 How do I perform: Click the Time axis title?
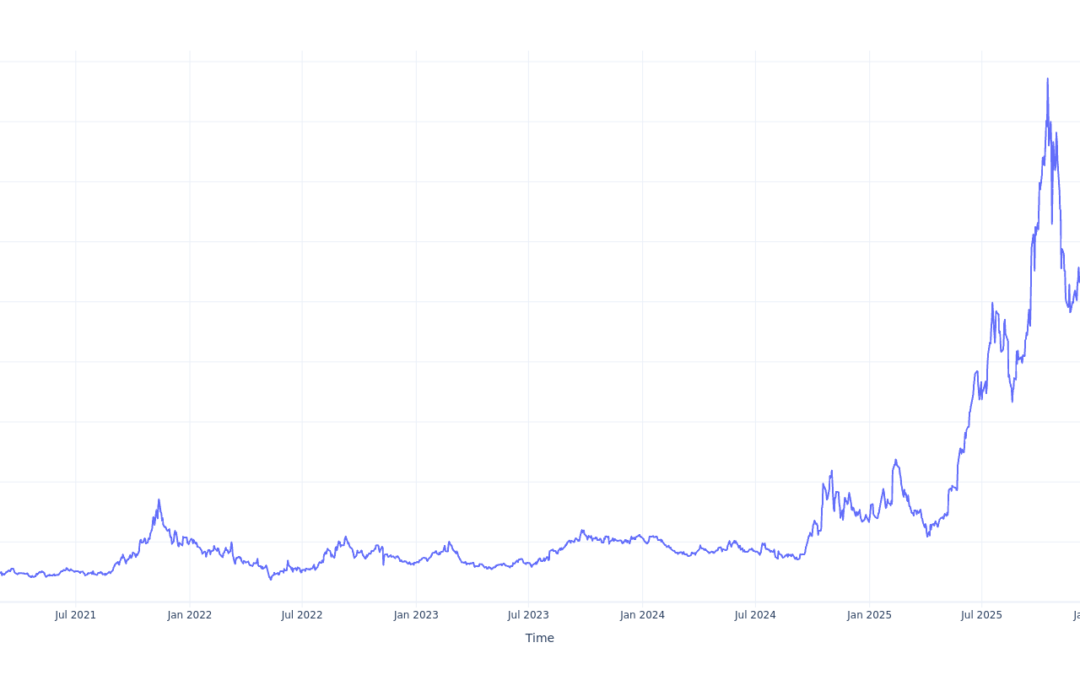[539, 638]
